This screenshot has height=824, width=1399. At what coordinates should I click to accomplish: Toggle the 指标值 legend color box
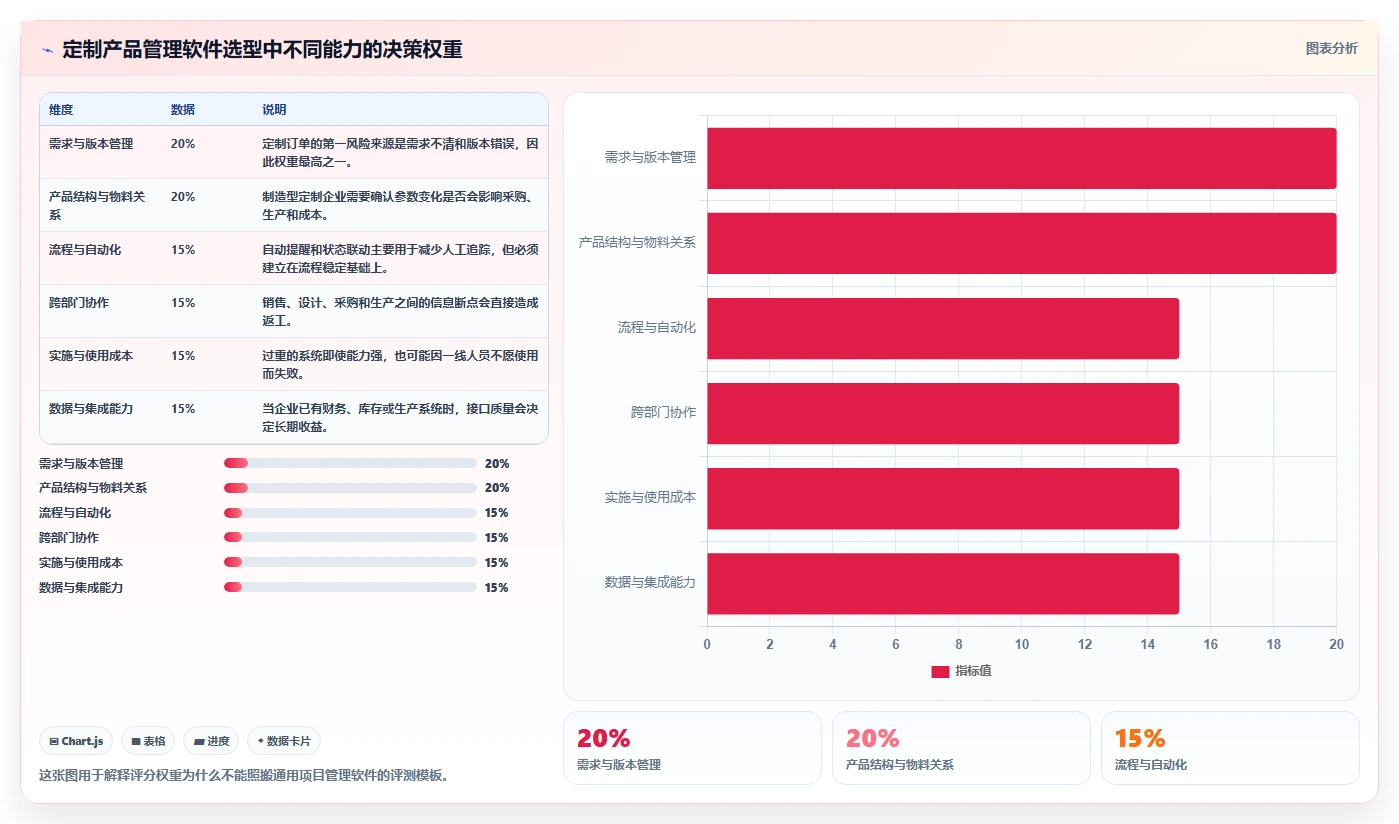940,672
